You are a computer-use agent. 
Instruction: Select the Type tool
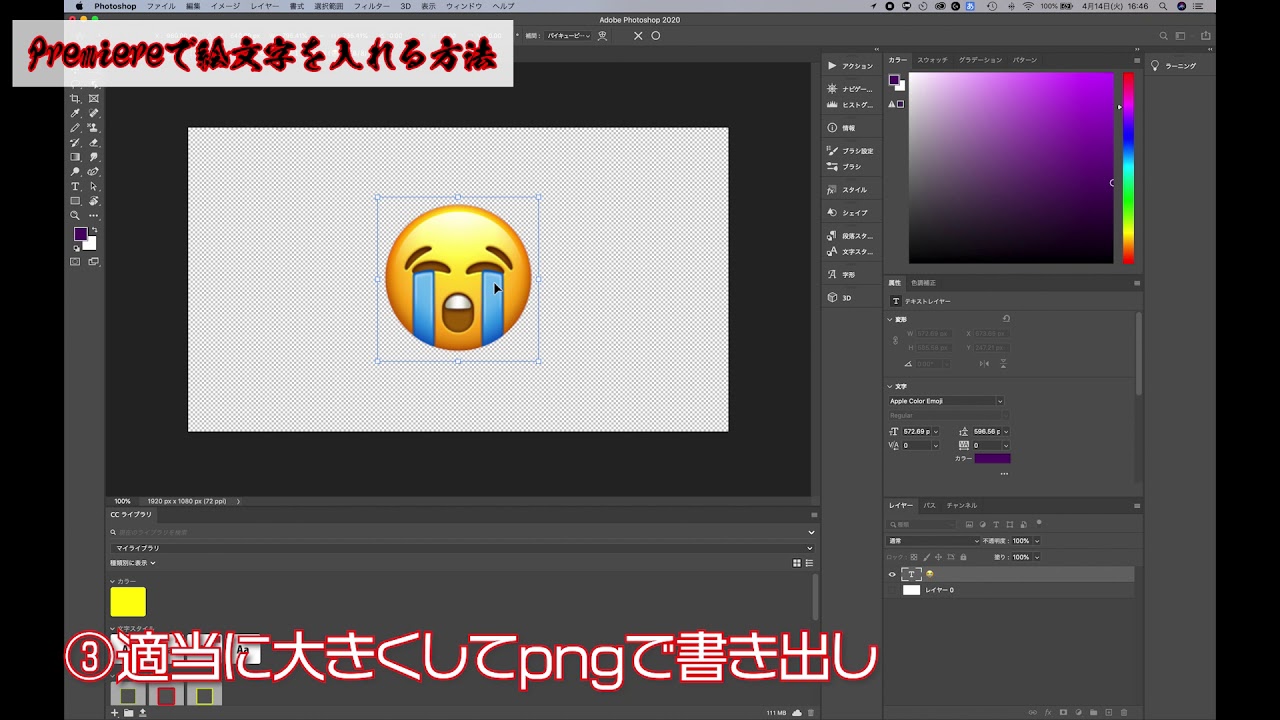[75, 186]
